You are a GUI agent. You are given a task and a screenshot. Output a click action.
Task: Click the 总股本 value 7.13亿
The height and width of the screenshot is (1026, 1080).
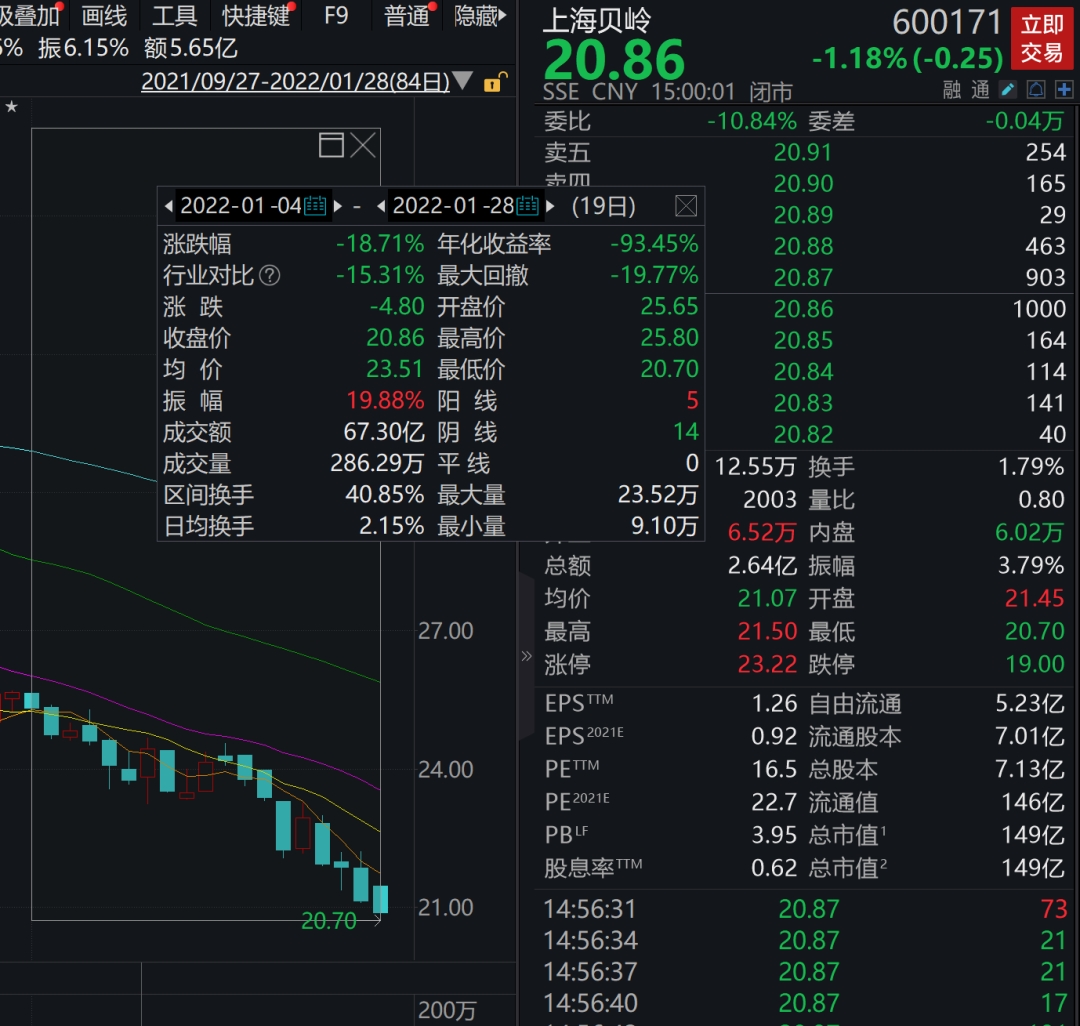pos(1030,769)
